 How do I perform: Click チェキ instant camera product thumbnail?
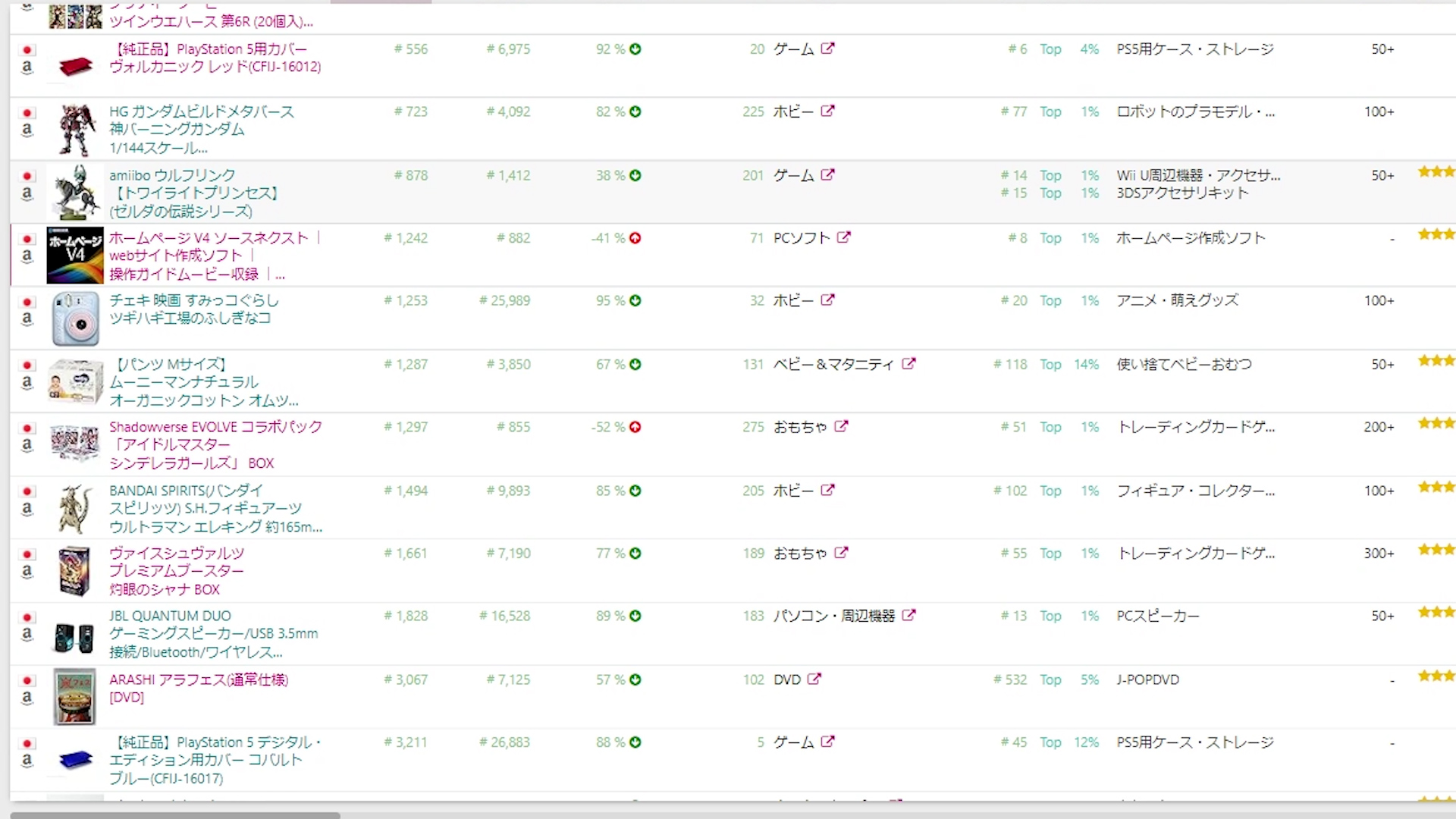pos(75,318)
